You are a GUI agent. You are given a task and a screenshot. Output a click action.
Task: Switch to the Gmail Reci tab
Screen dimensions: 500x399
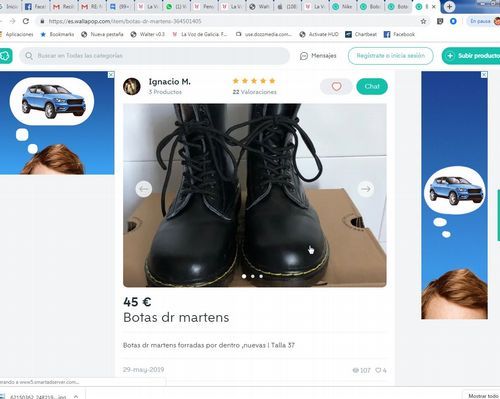[x=63, y=6]
